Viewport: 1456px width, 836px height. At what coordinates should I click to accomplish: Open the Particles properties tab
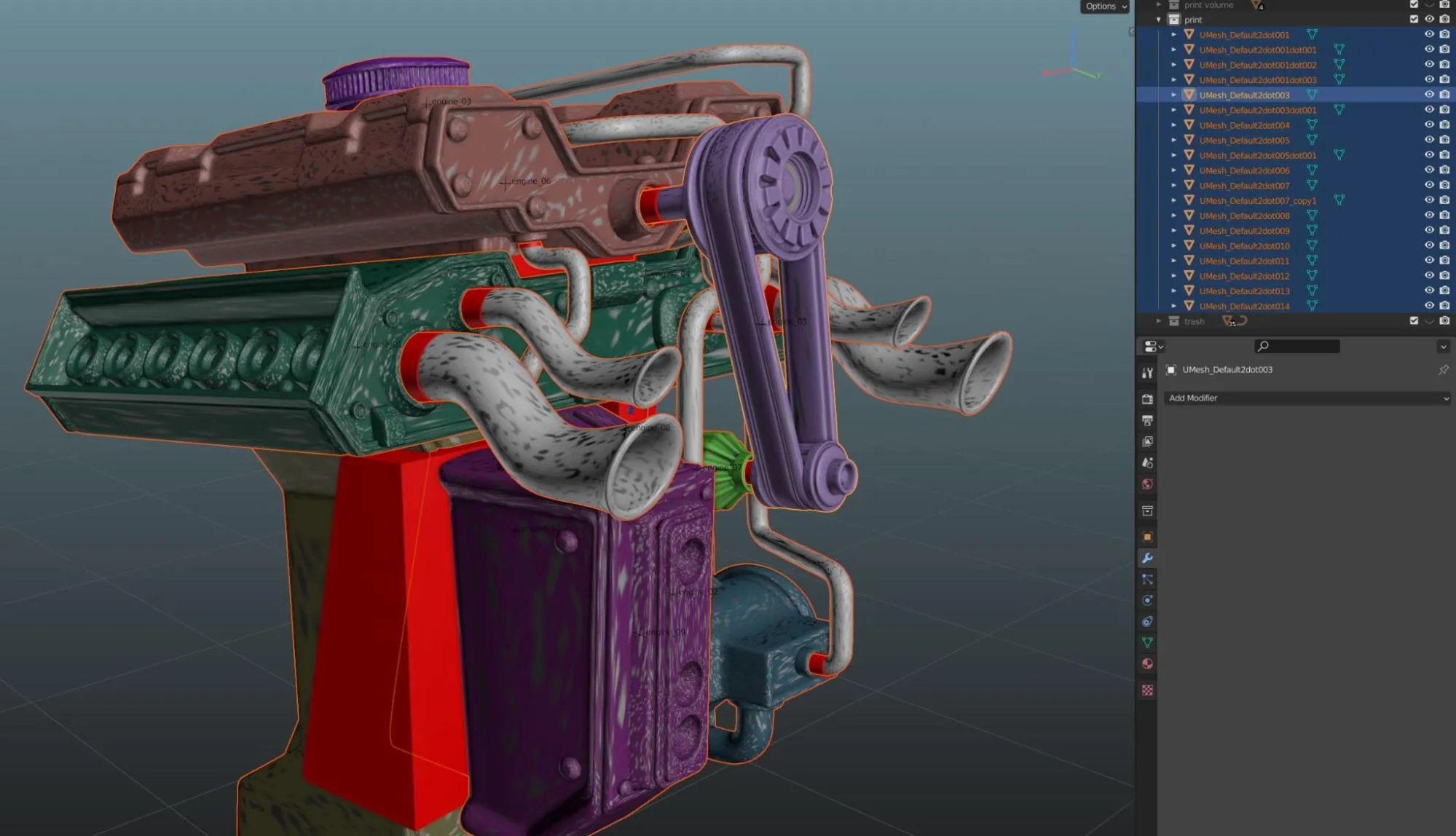tap(1147, 580)
